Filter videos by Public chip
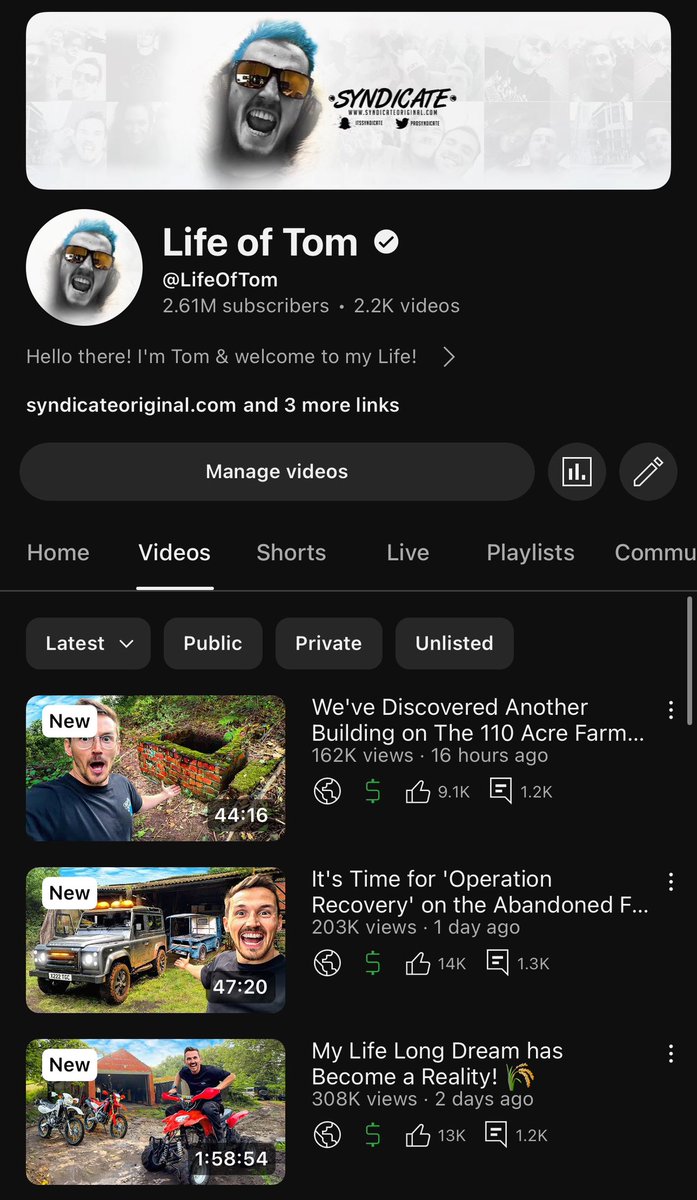Image resolution: width=697 pixels, height=1200 pixels. point(213,643)
